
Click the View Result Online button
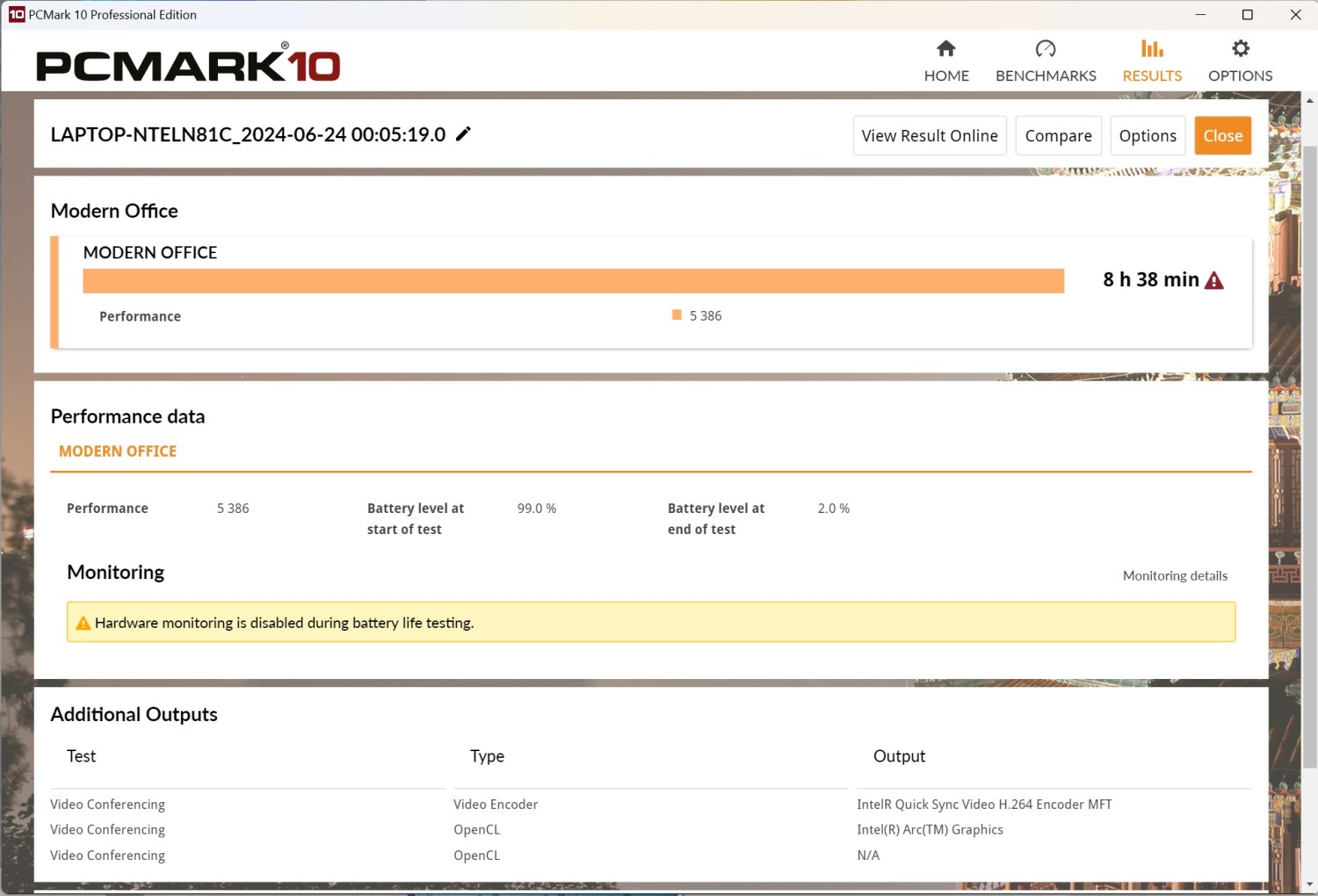point(930,136)
